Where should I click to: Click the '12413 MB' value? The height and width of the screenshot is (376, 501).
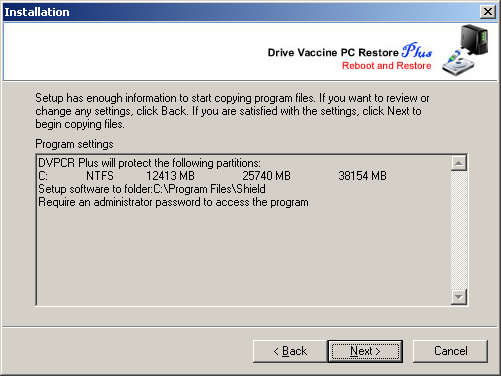click(170, 176)
